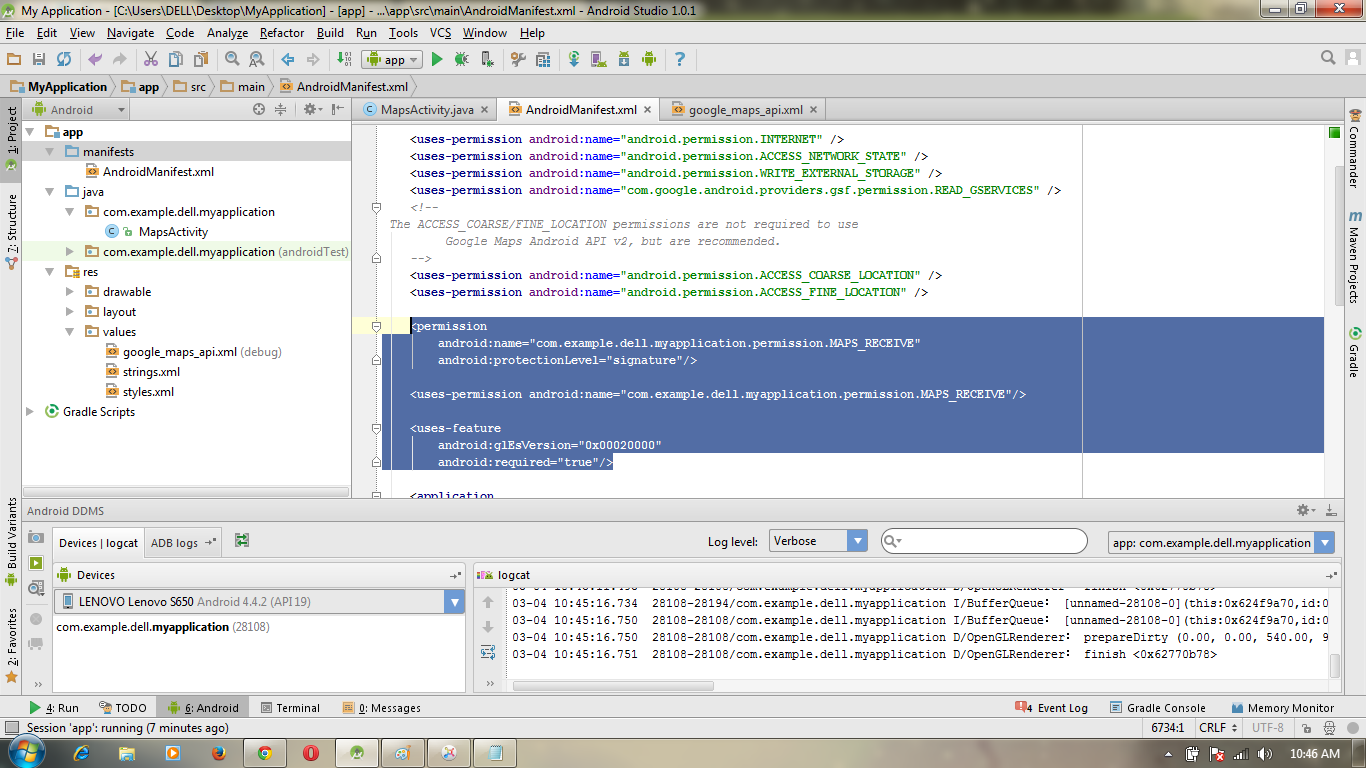
Task: Open Internet Explorer from the taskbar
Action: point(81,753)
